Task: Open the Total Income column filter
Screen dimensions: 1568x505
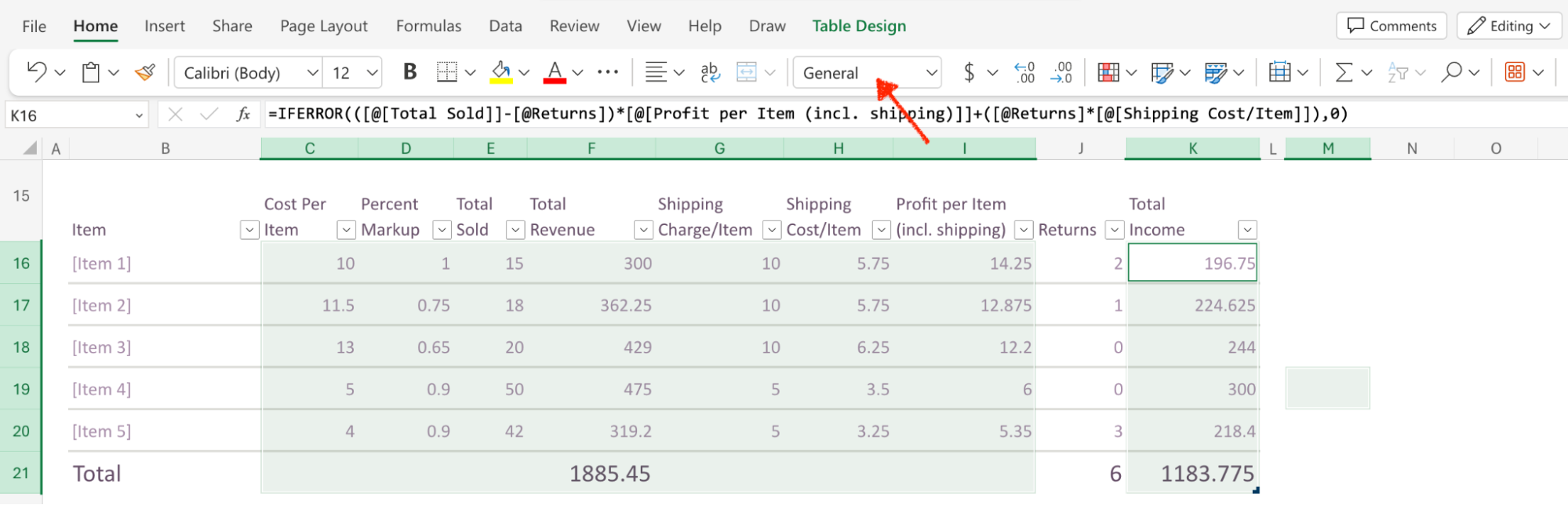Action: 1246,230
